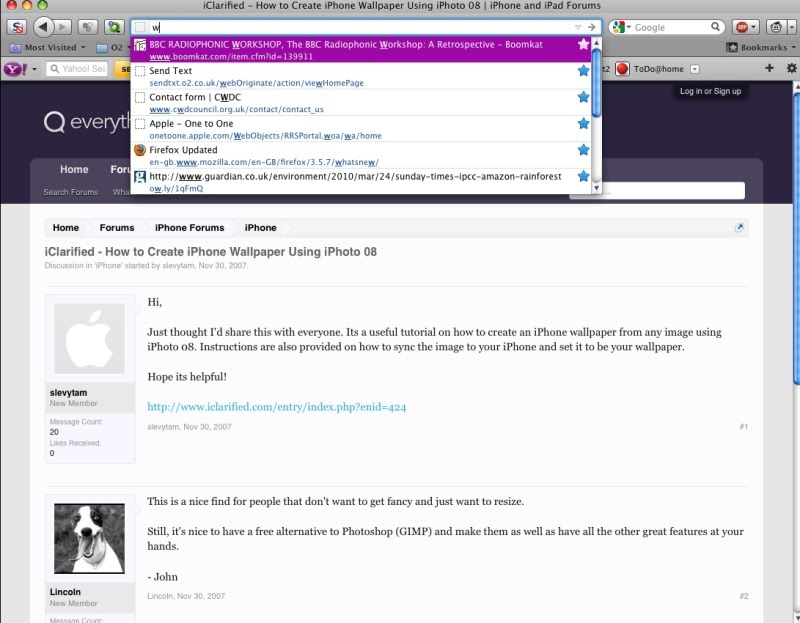Select the Send Text suggestion
The height and width of the screenshot is (623, 800).
[361, 76]
